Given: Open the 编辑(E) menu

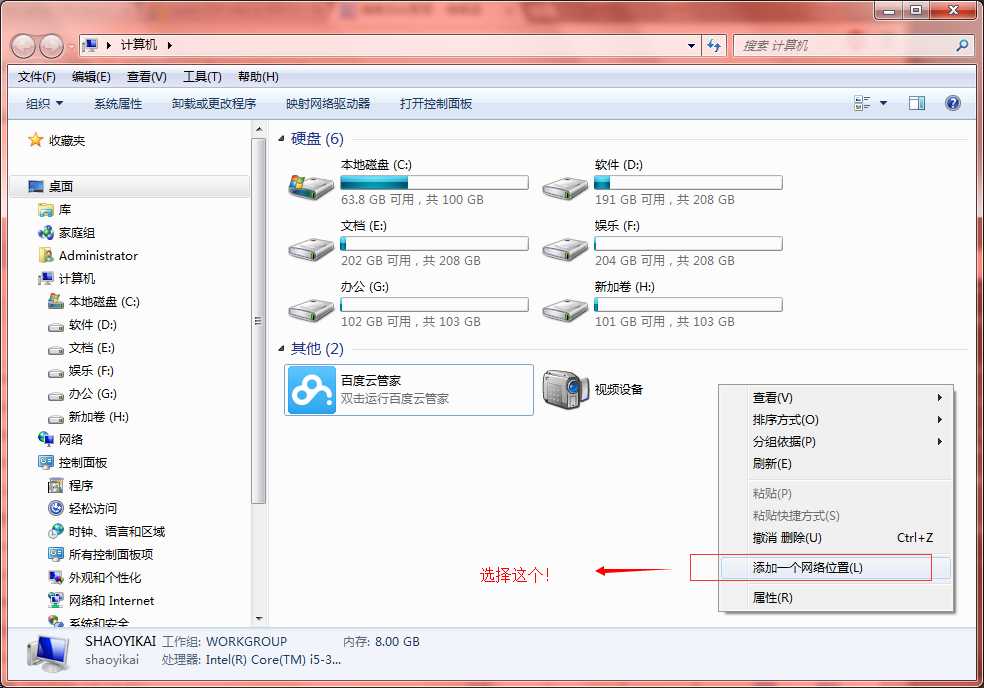Looking at the screenshot, I should [x=91, y=77].
